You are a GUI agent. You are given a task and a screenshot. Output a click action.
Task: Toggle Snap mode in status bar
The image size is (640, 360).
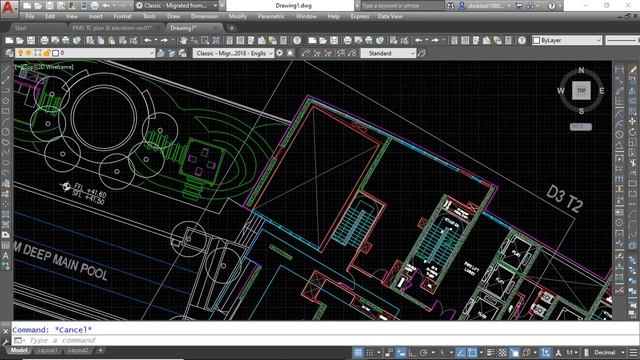coord(370,352)
